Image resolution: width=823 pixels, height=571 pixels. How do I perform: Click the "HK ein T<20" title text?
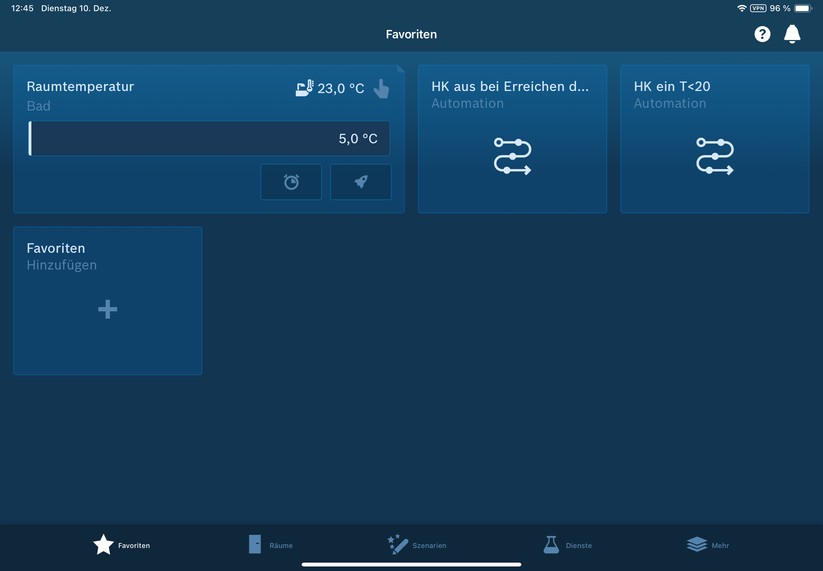pos(672,87)
